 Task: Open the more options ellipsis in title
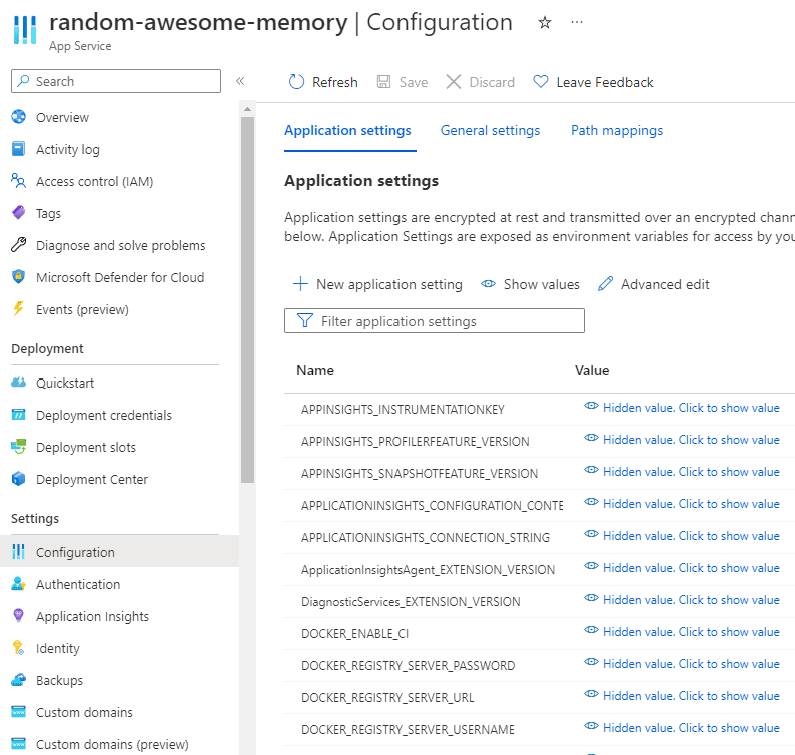click(577, 22)
